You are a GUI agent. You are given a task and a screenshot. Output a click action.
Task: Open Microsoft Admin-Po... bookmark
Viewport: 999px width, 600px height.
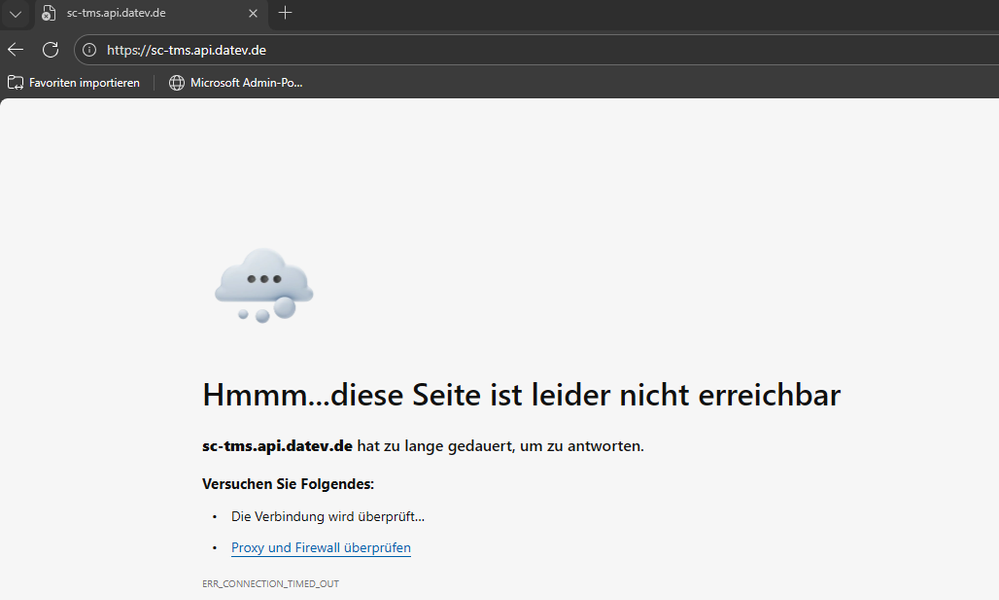[x=236, y=83]
